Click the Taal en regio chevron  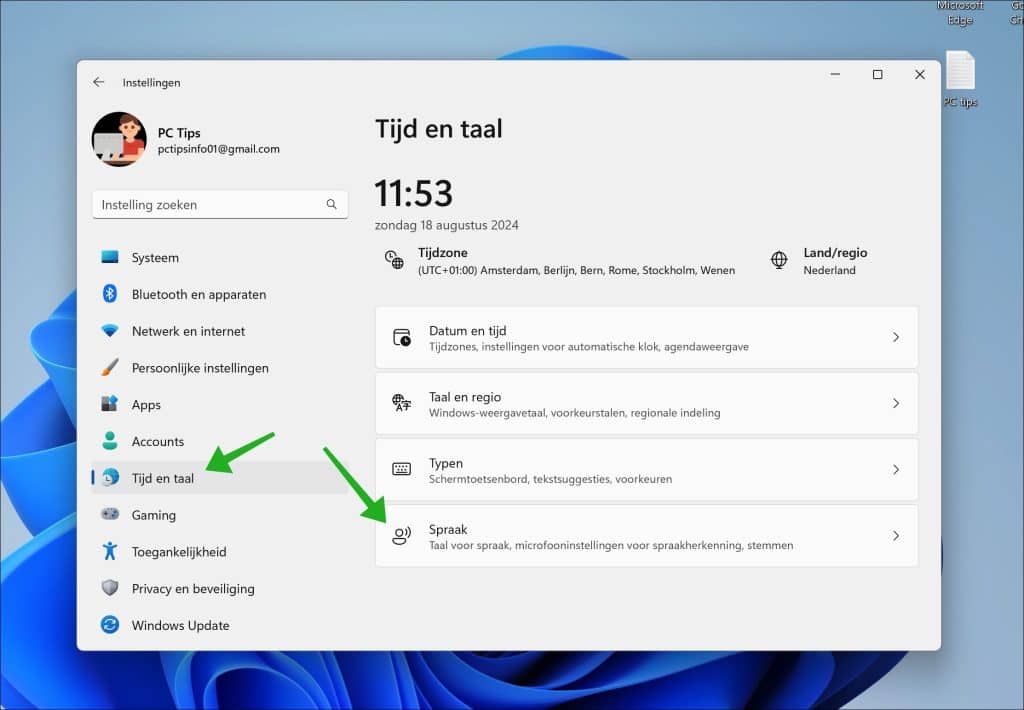896,404
